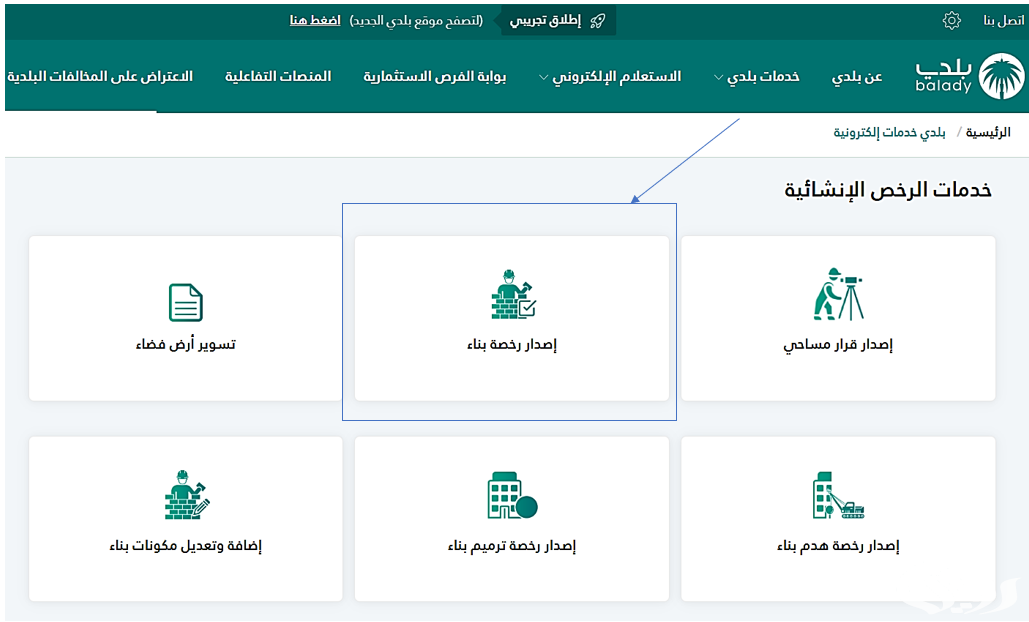
Task: Open the إصدار رخصة بناء label
Action: coord(512,344)
